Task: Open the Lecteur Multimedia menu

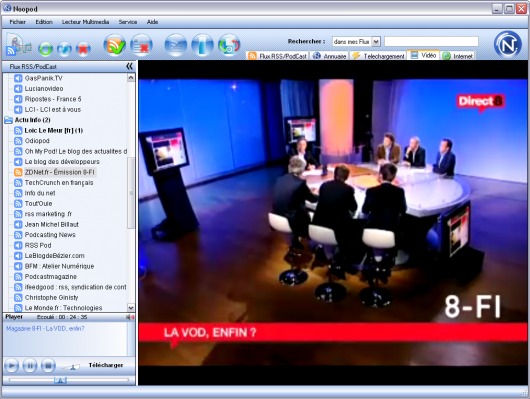Action: point(85,22)
